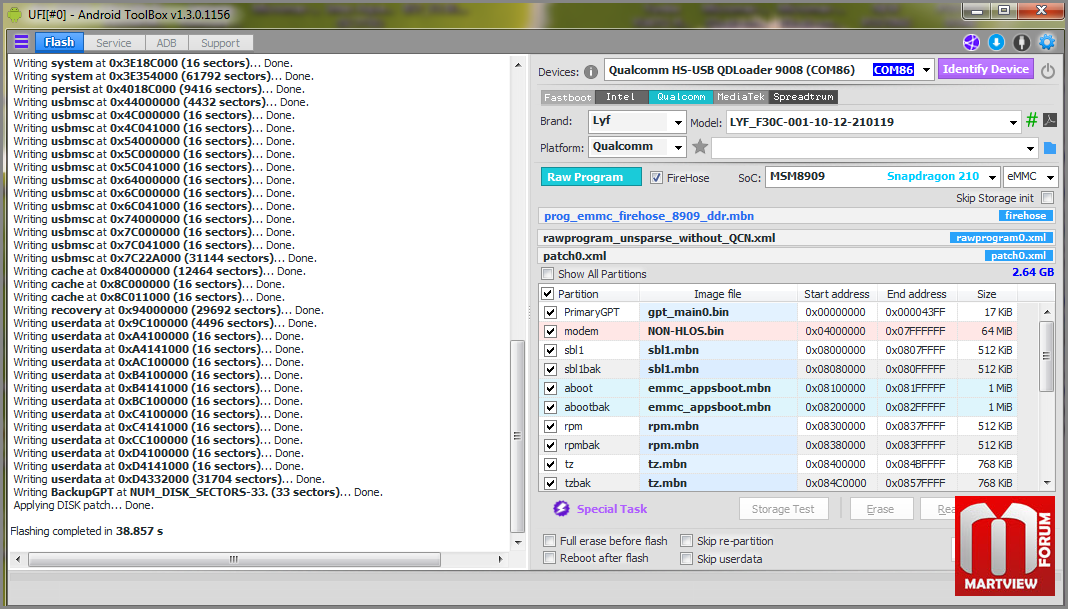Click the power icon next to Identify Device
1068x609 pixels.
click(1048, 70)
